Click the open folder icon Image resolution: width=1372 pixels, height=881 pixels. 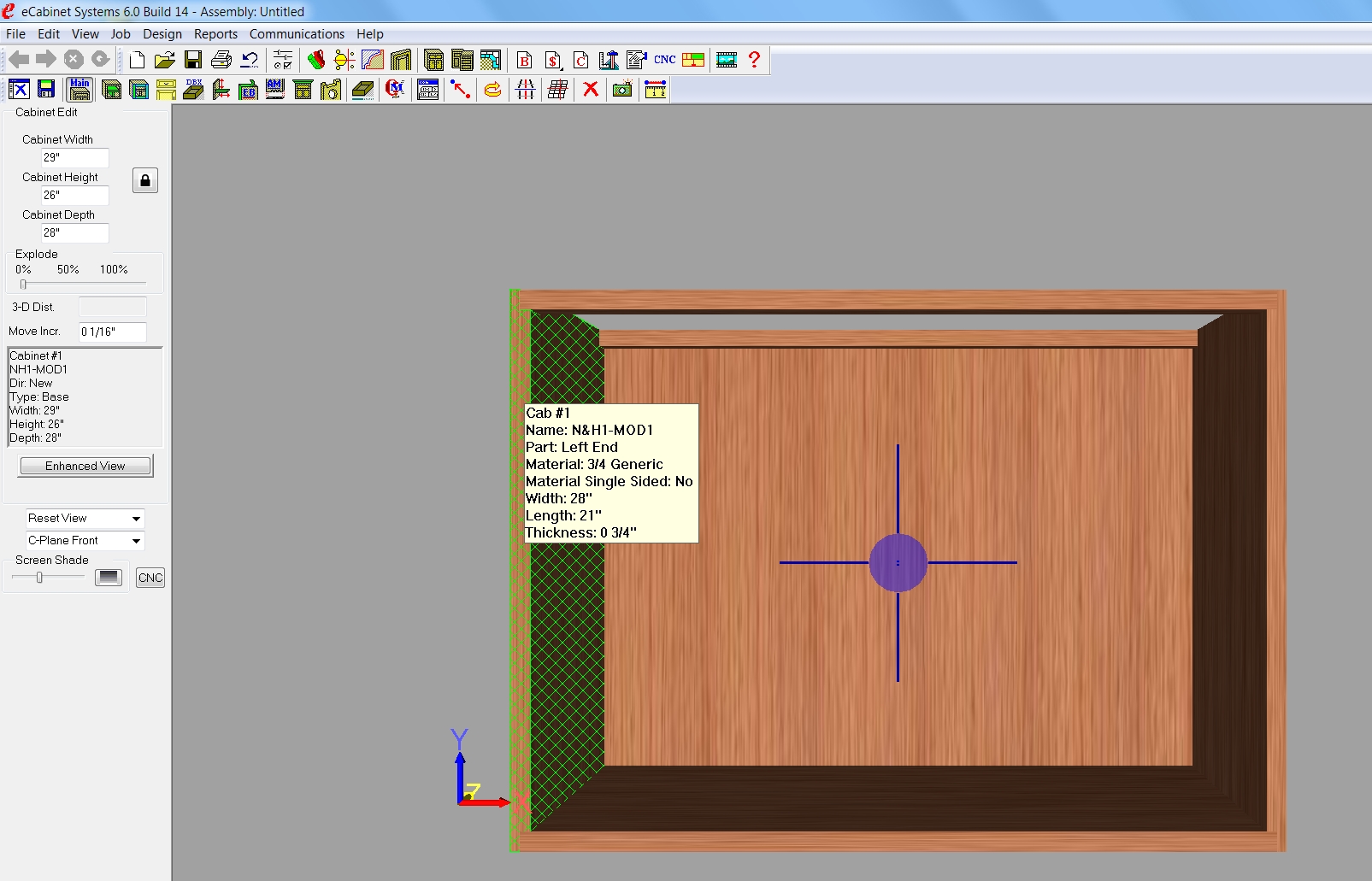[x=165, y=60]
